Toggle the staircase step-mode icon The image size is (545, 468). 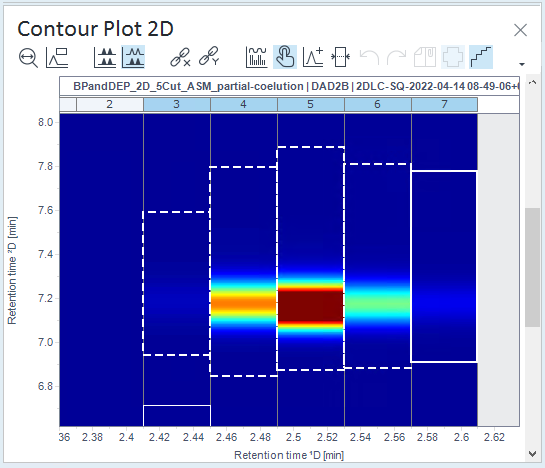click(x=481, y=57)
